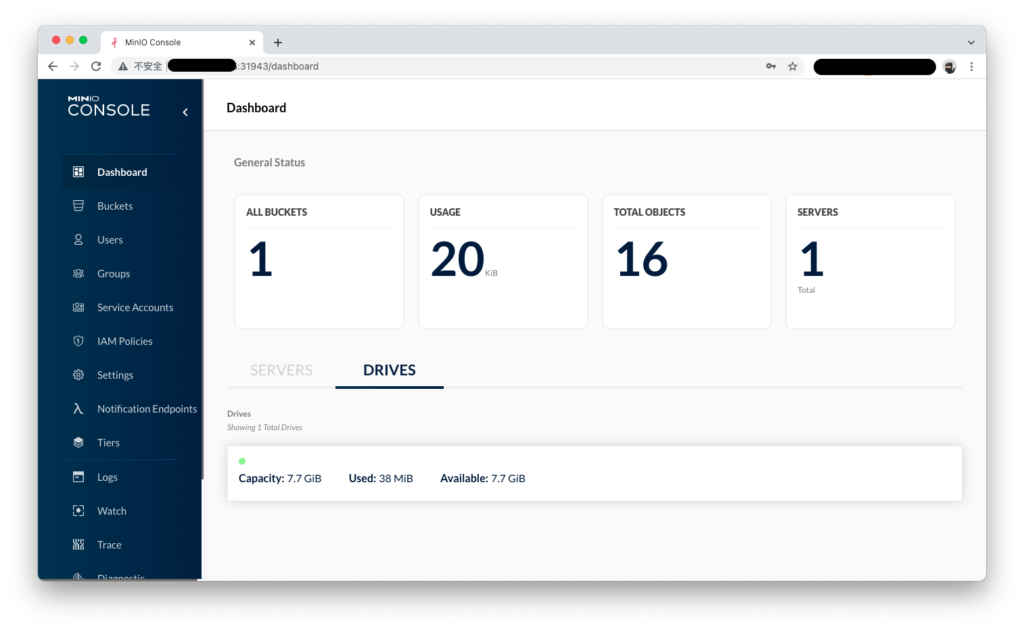
Task: Go to the Watch page
Action: click(x=111, y=511)
